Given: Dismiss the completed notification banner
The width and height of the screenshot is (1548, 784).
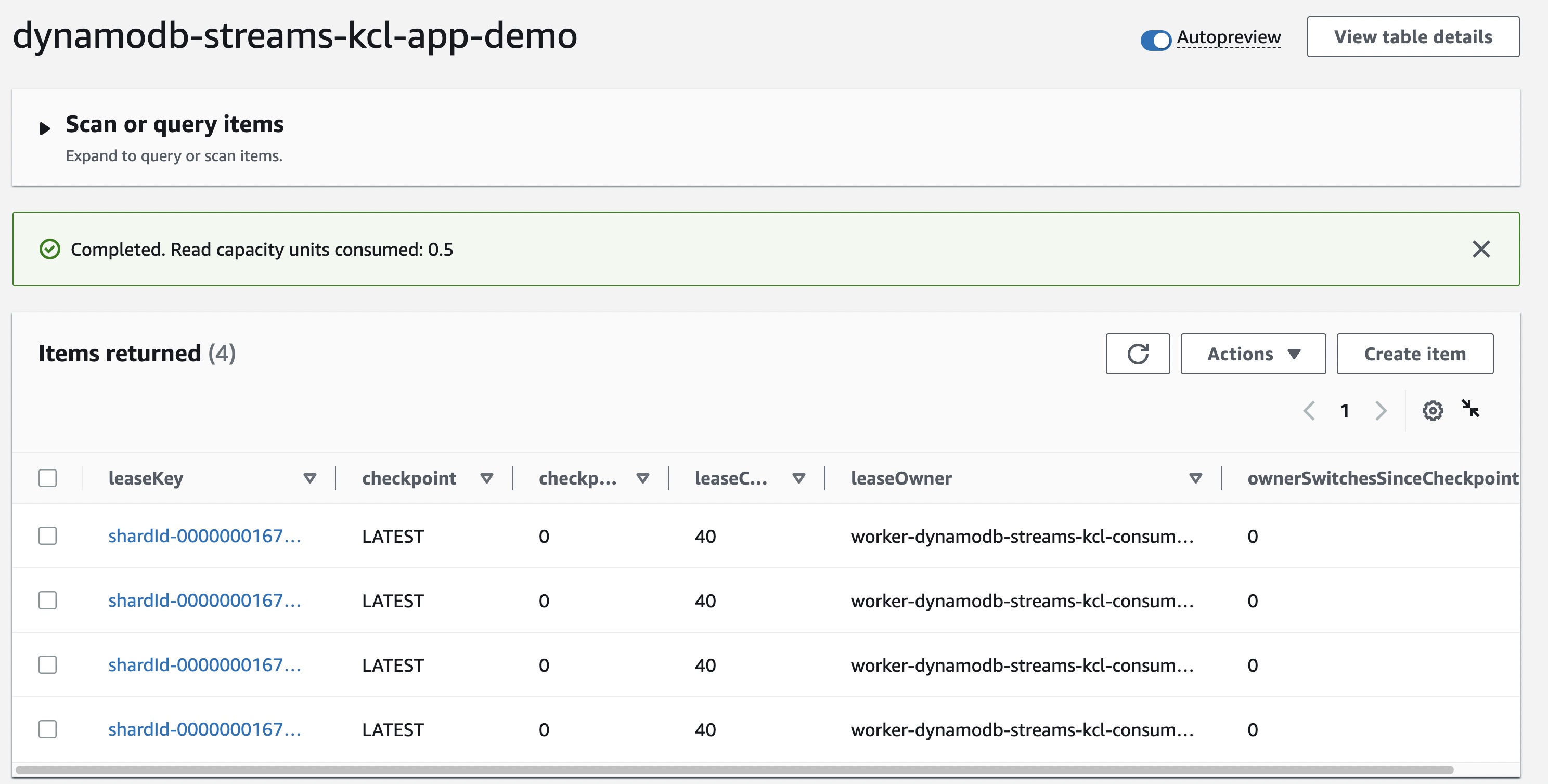Looking at the screenshot, I should [1481, 250].
